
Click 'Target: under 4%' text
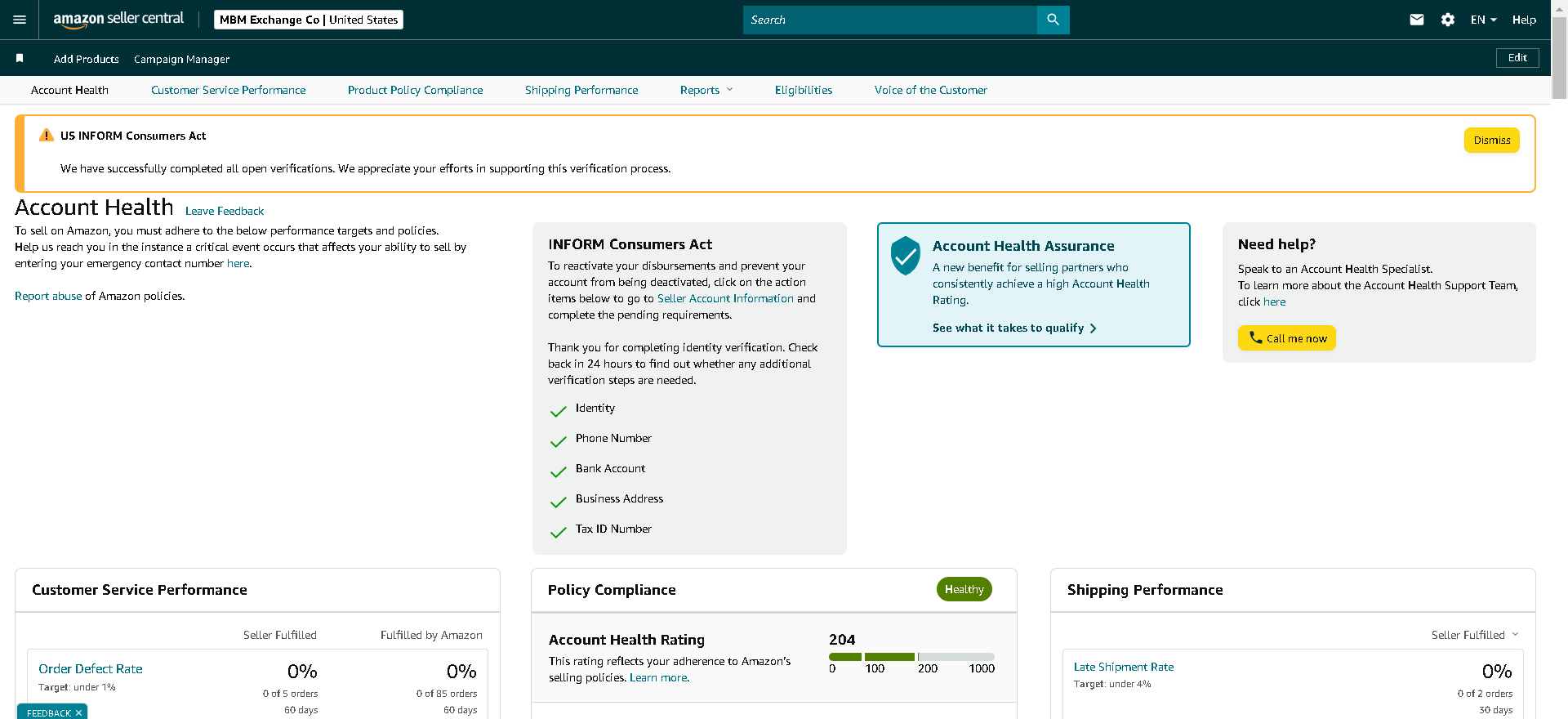[x=1112, y=684]
